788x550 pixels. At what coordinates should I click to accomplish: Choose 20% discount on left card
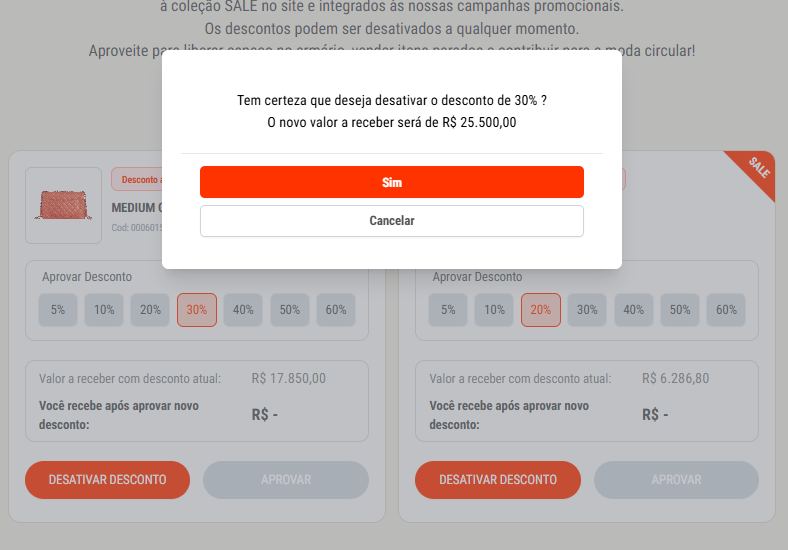point(150,310)
